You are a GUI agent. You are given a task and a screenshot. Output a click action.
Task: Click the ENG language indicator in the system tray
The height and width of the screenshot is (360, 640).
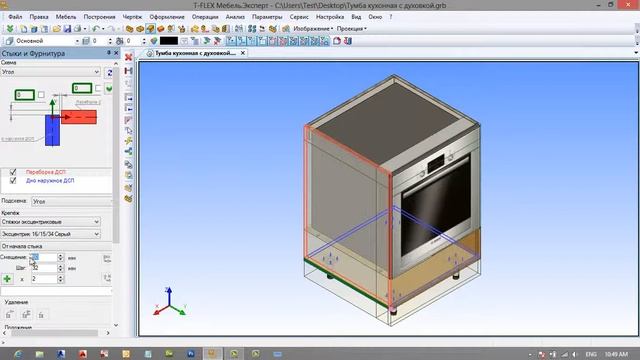pyautogui.click(x=591, y=354)
